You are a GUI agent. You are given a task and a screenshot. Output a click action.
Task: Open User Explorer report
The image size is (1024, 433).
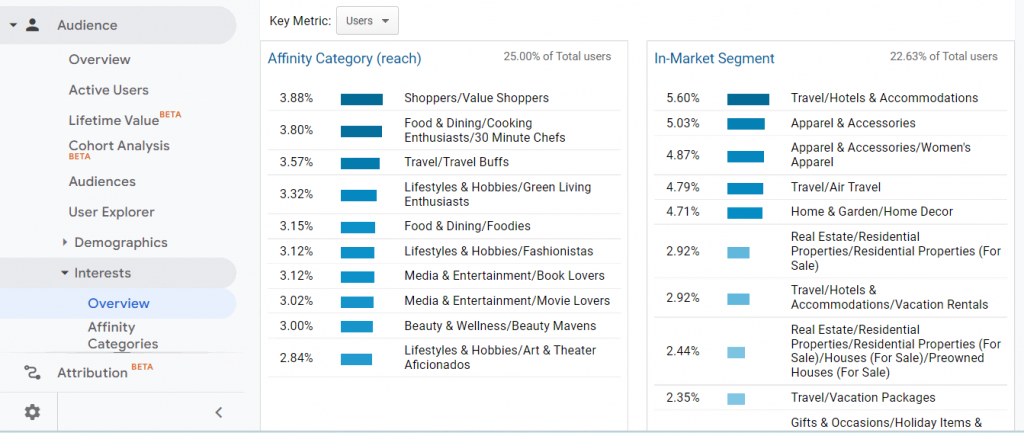tap(111, 212)
